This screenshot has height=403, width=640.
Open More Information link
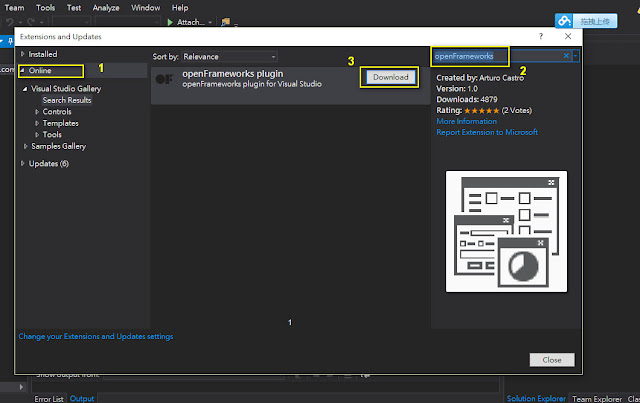(x=467, y=121)
